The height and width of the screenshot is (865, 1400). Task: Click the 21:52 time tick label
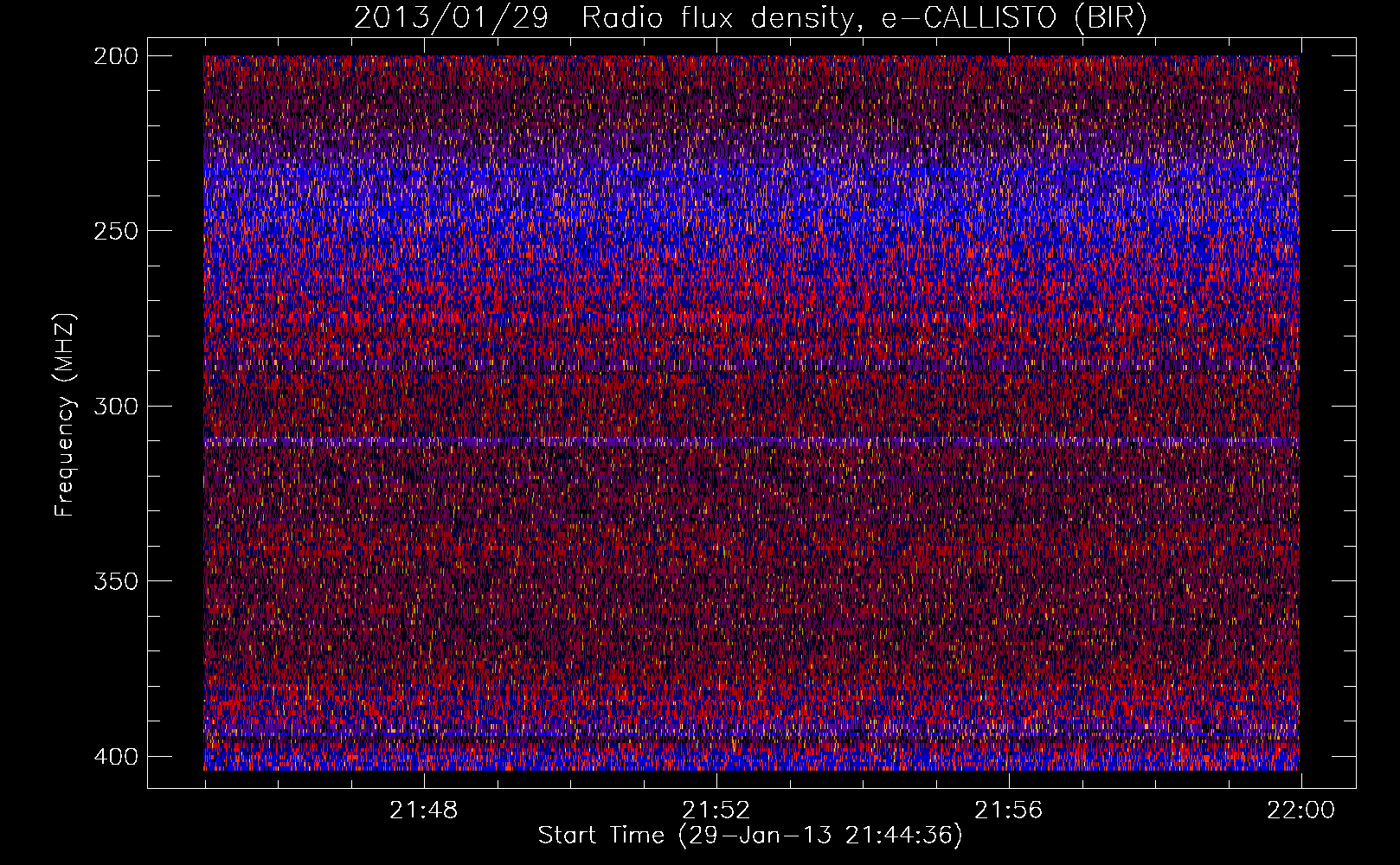click(716, 811)
